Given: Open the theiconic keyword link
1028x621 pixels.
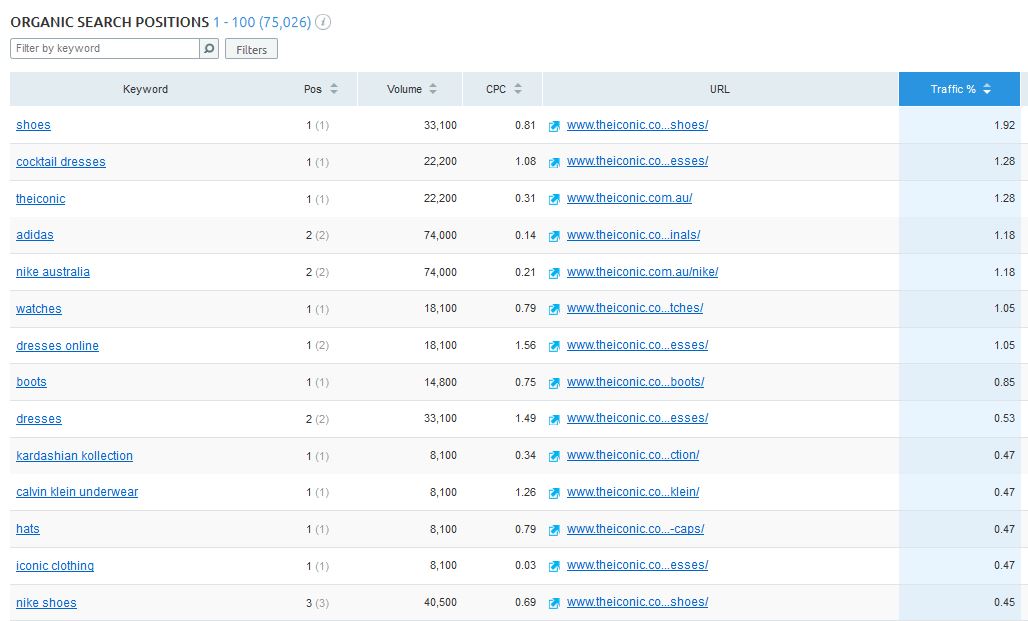Looking at the screenshot, I should click(x=41, y=199).
